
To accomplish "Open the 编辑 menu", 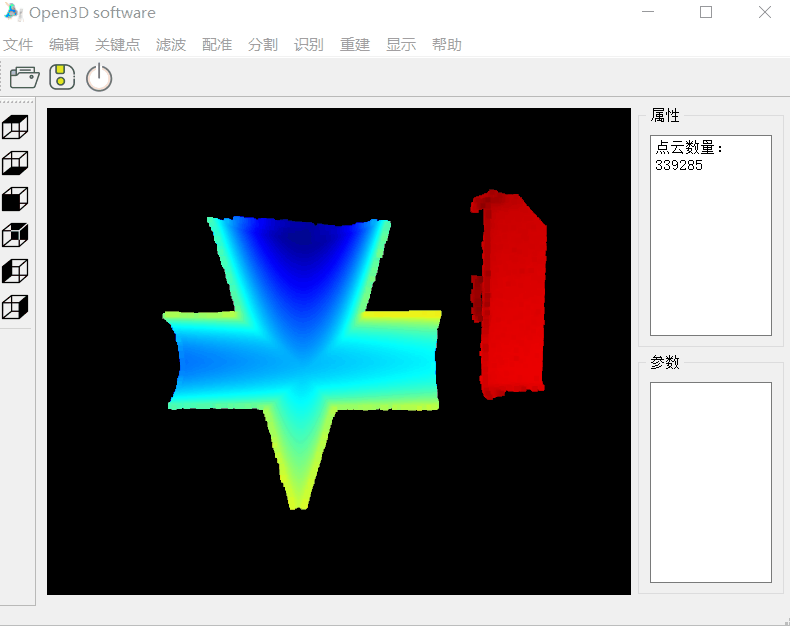I will [64, 44].
